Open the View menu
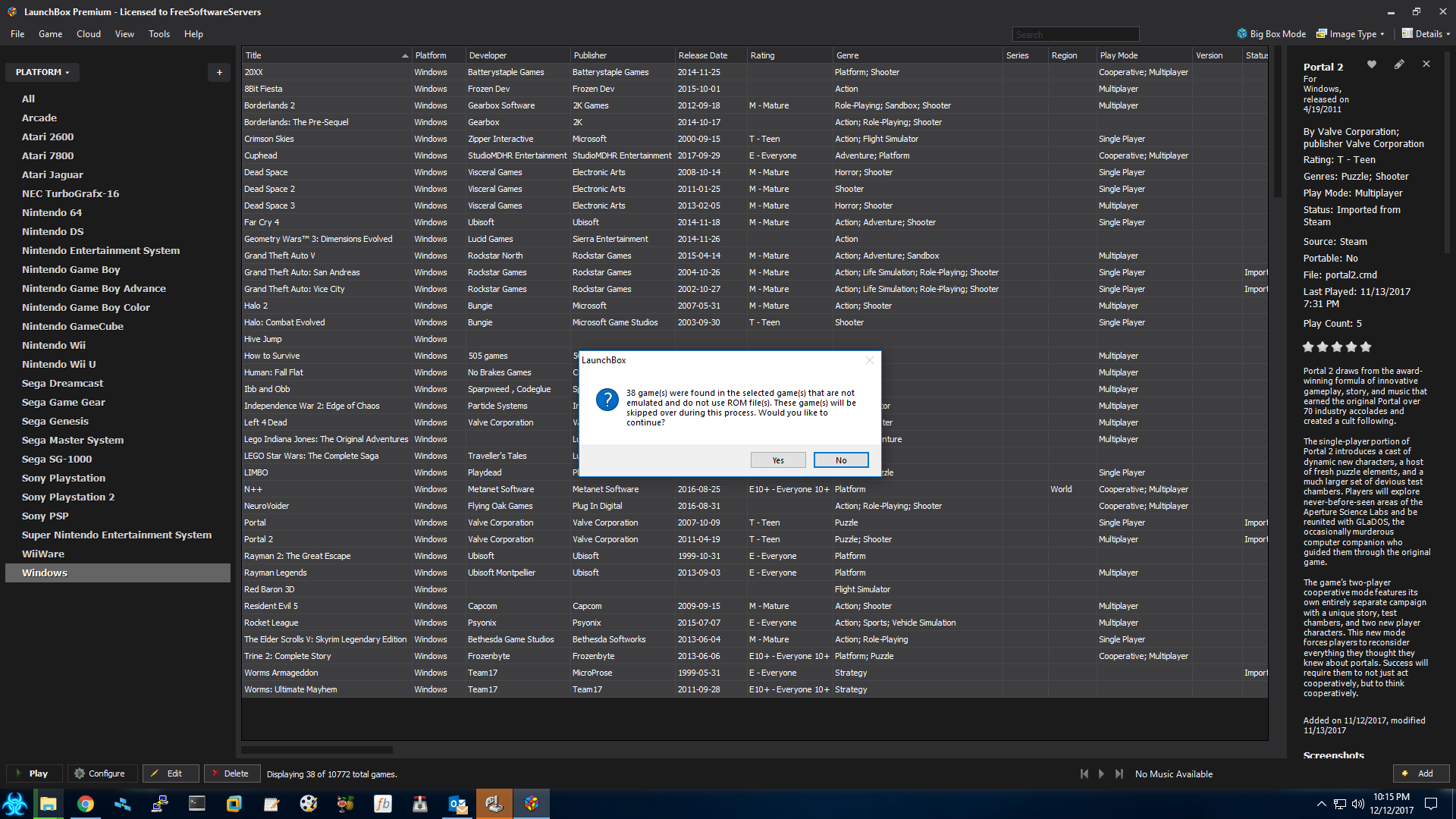 [124, 34]
